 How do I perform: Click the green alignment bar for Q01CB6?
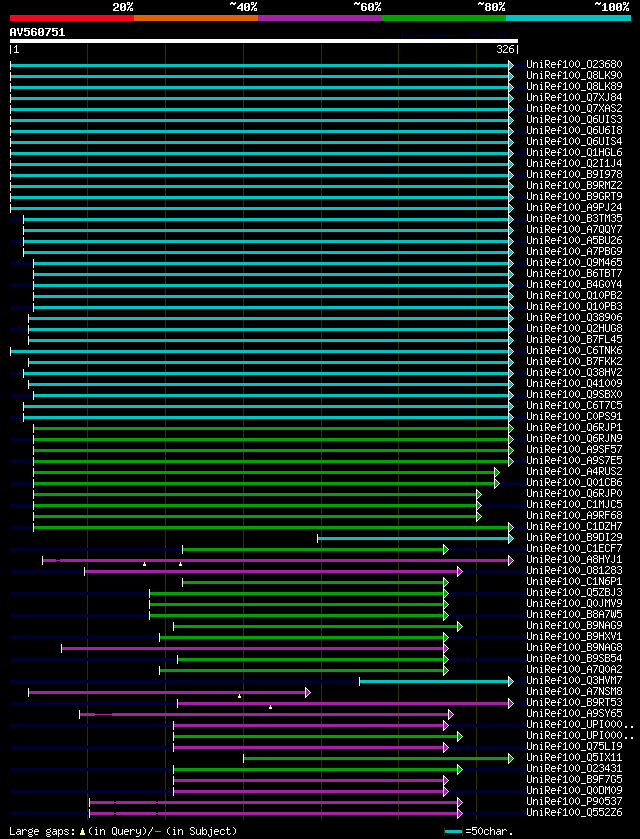point(264,483)
